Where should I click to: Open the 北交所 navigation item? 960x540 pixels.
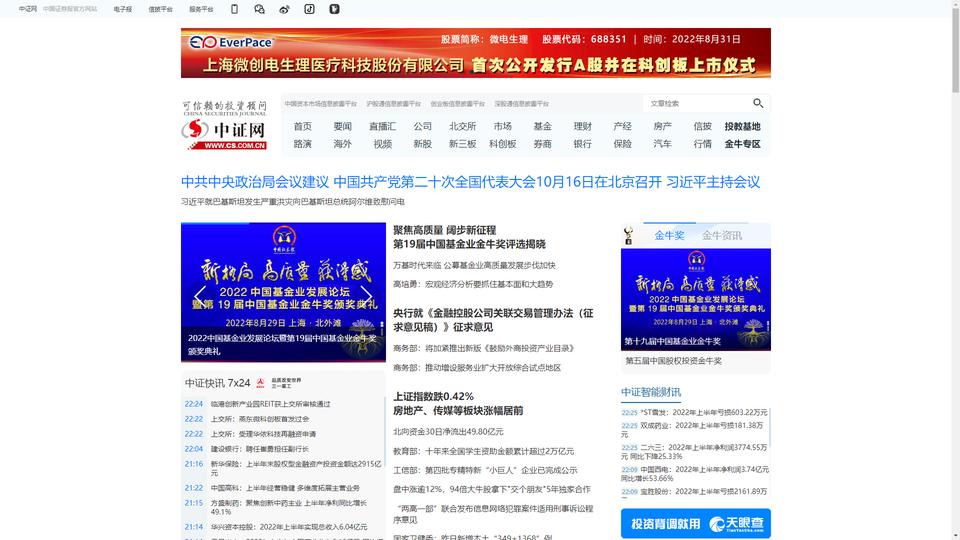462,126
